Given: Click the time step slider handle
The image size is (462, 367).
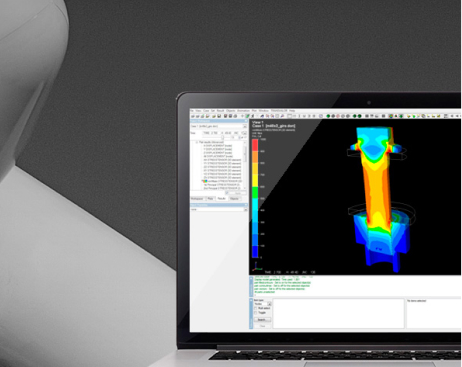Looking at the screenshot, I should [223, 137].
